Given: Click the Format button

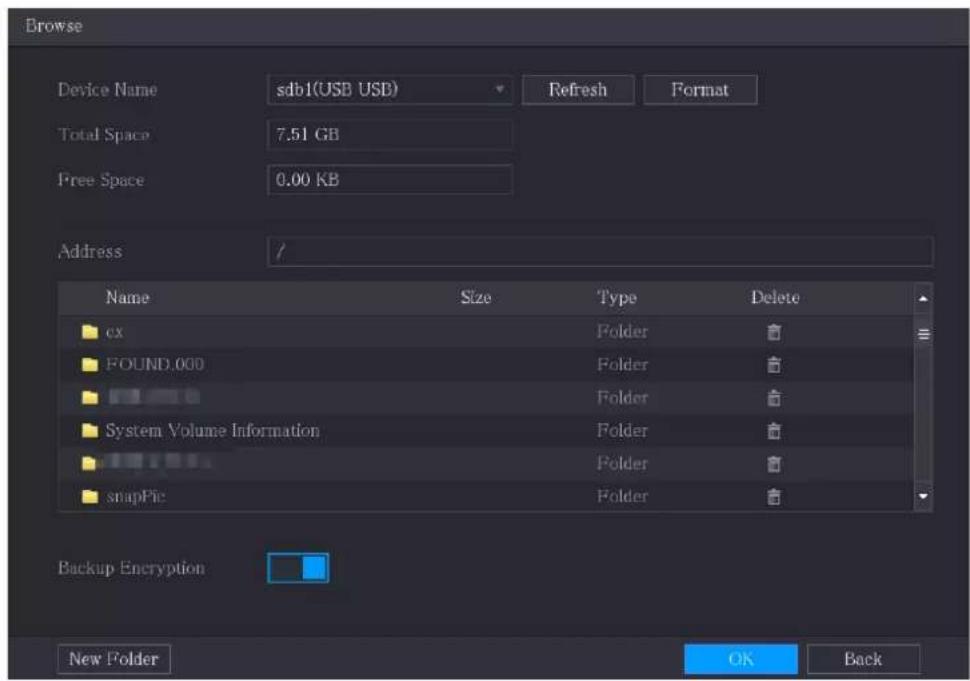Looking at the screenshot, I should point(700,90).
